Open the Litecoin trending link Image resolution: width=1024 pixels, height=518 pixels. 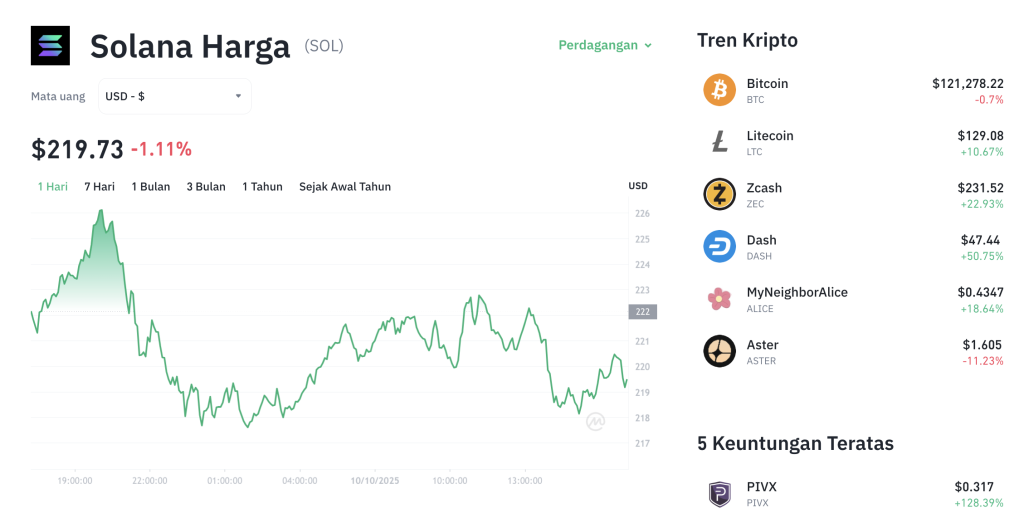pyautogui.click(x=770, y=136)
